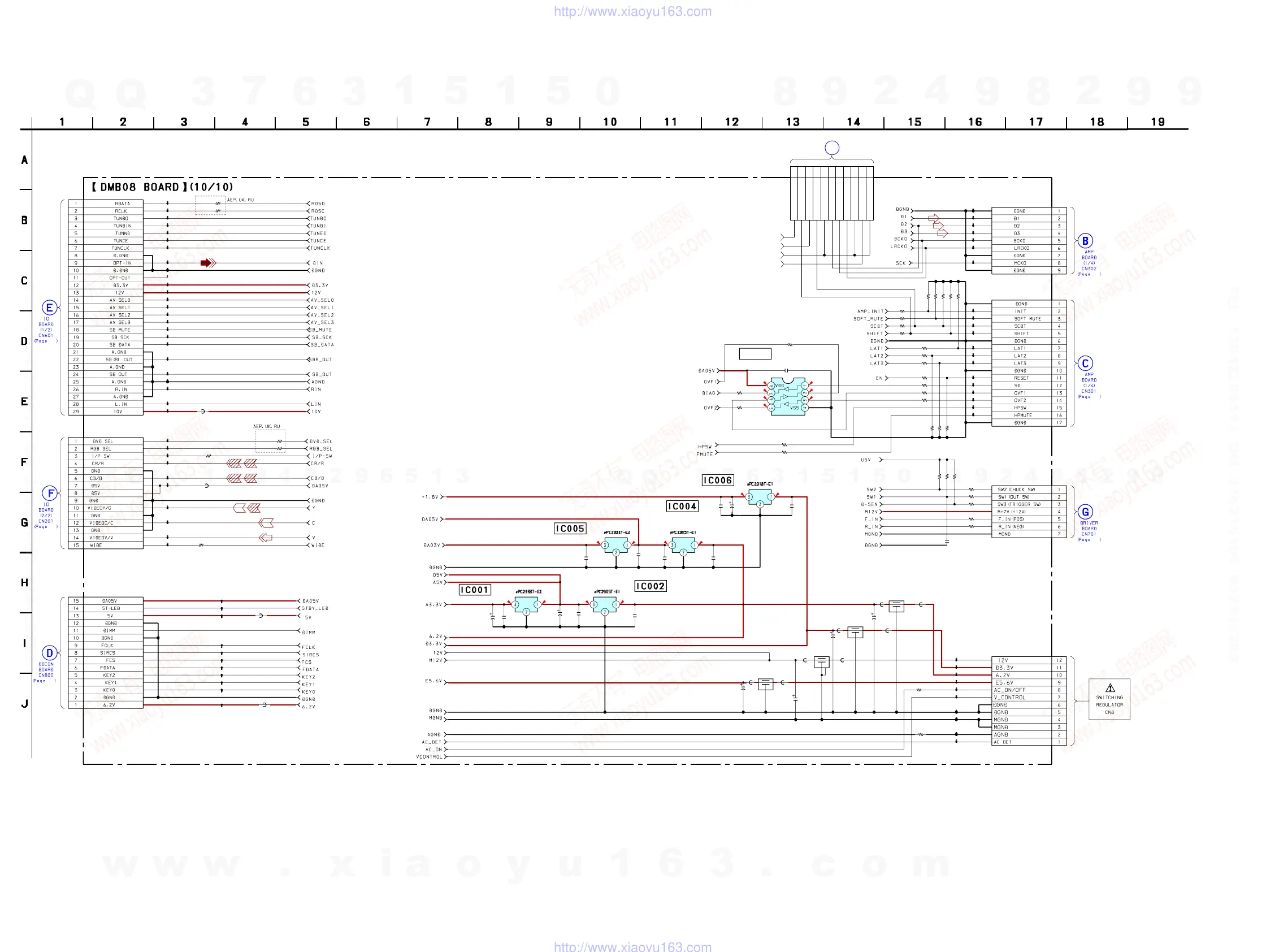Click the circled E connector marker
This screenshot has height=952, width=1266.
pyautogui.click(x=49, y=308)
